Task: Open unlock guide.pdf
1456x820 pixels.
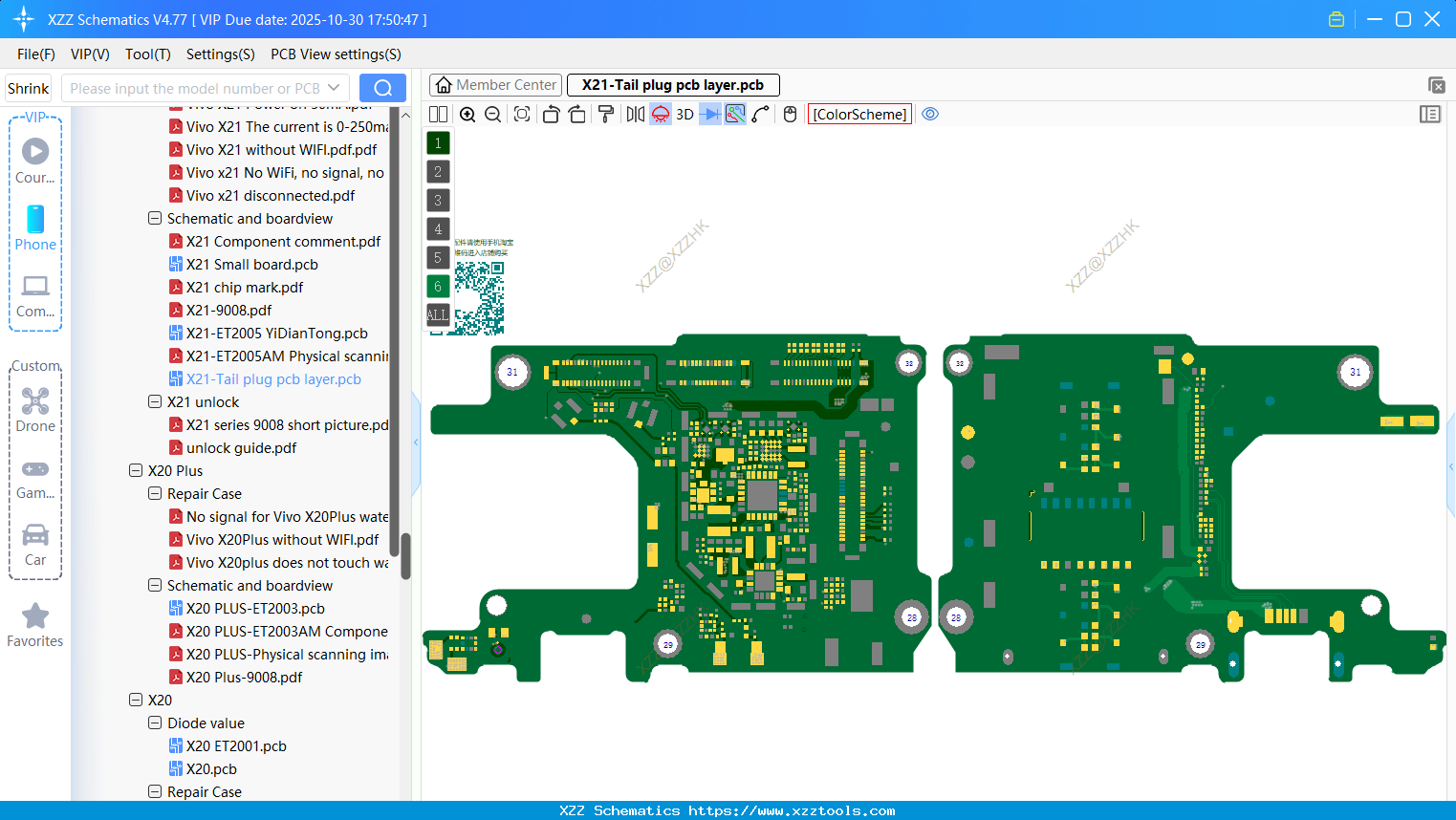Action: 242,448
